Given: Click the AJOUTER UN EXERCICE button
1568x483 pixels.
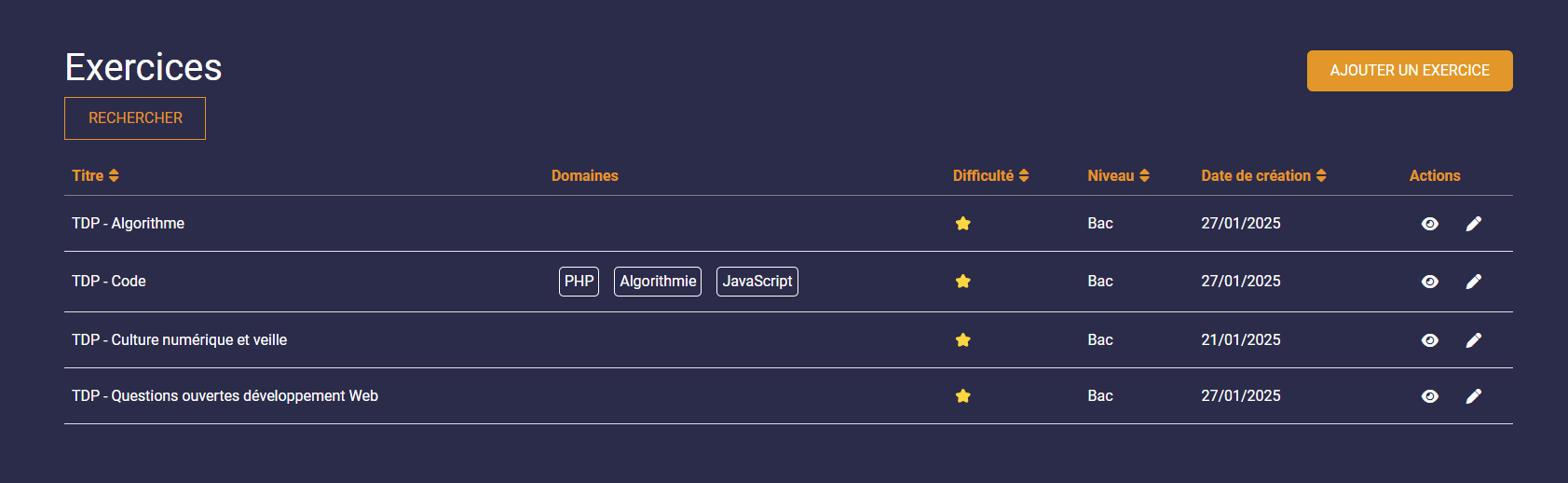Looking at the screenshot, I should coord(1410,71).
